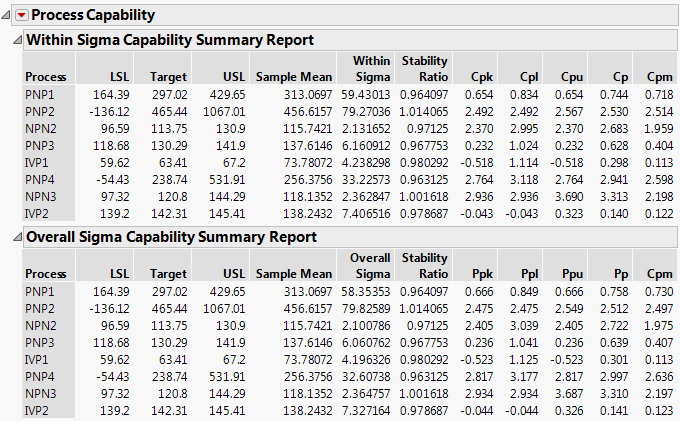Click the Stability Ratio header in Within table
680x421 pixels.
coord(424,69)
